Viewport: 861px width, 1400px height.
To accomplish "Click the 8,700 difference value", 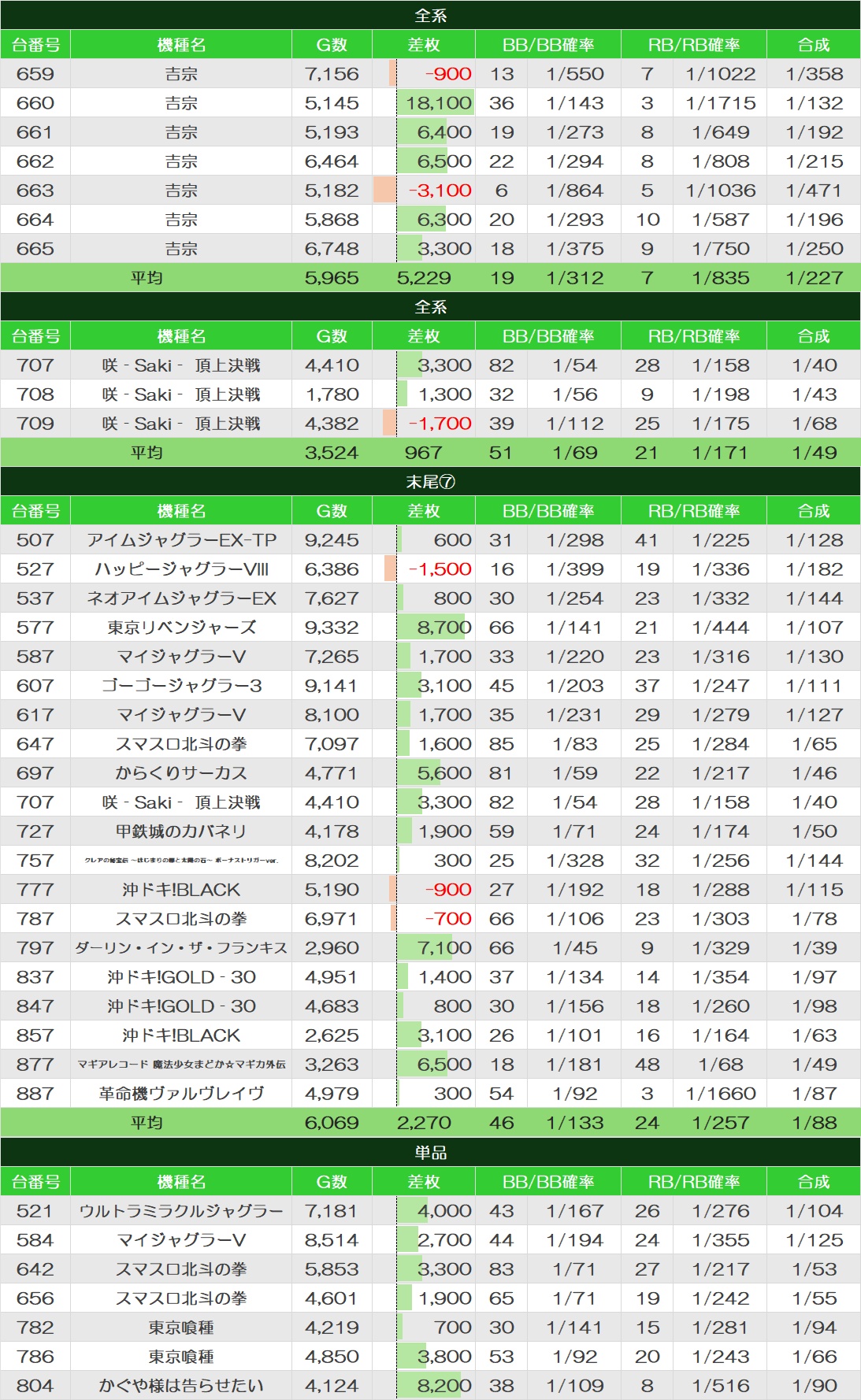I will 444,628.
